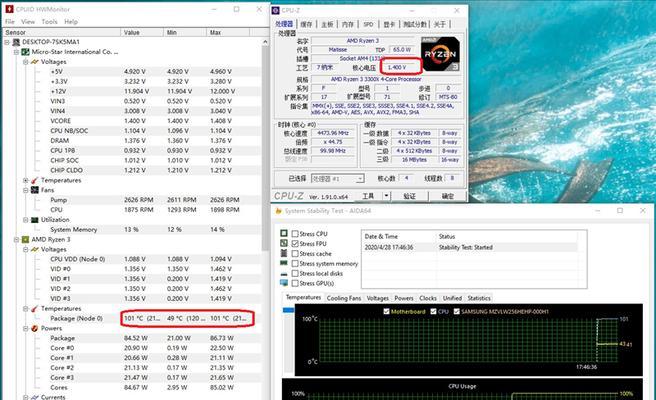
Task: Click the Max column header in HWMonitor
Action: (228, 32)
